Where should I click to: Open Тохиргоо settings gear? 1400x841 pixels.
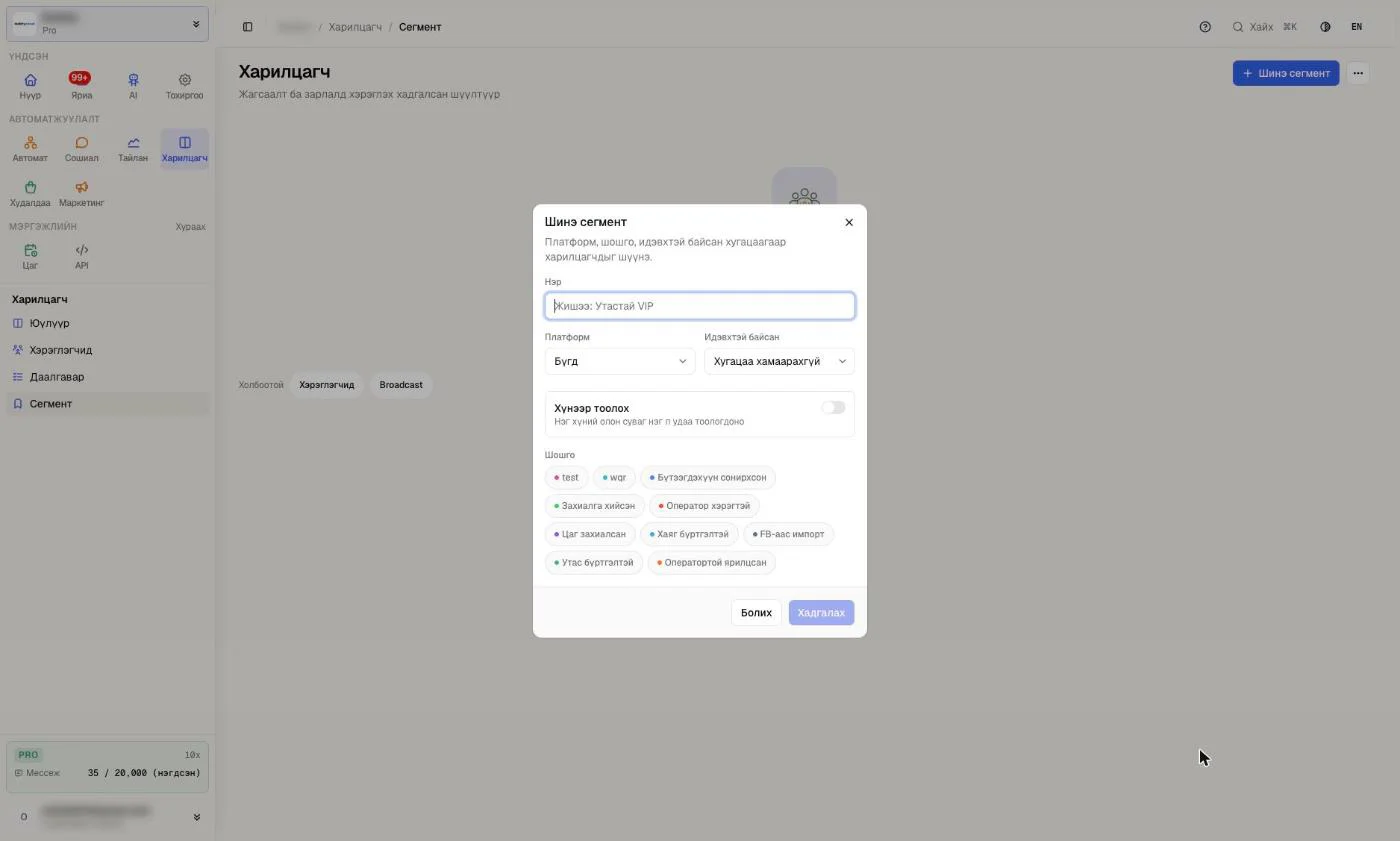[x=184, y=86]
